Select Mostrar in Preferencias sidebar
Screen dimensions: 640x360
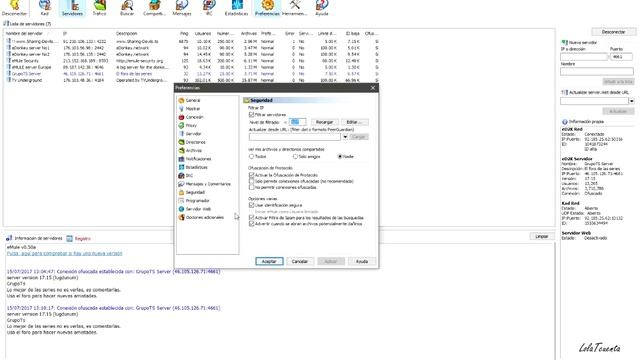click(x=189, y=109)
